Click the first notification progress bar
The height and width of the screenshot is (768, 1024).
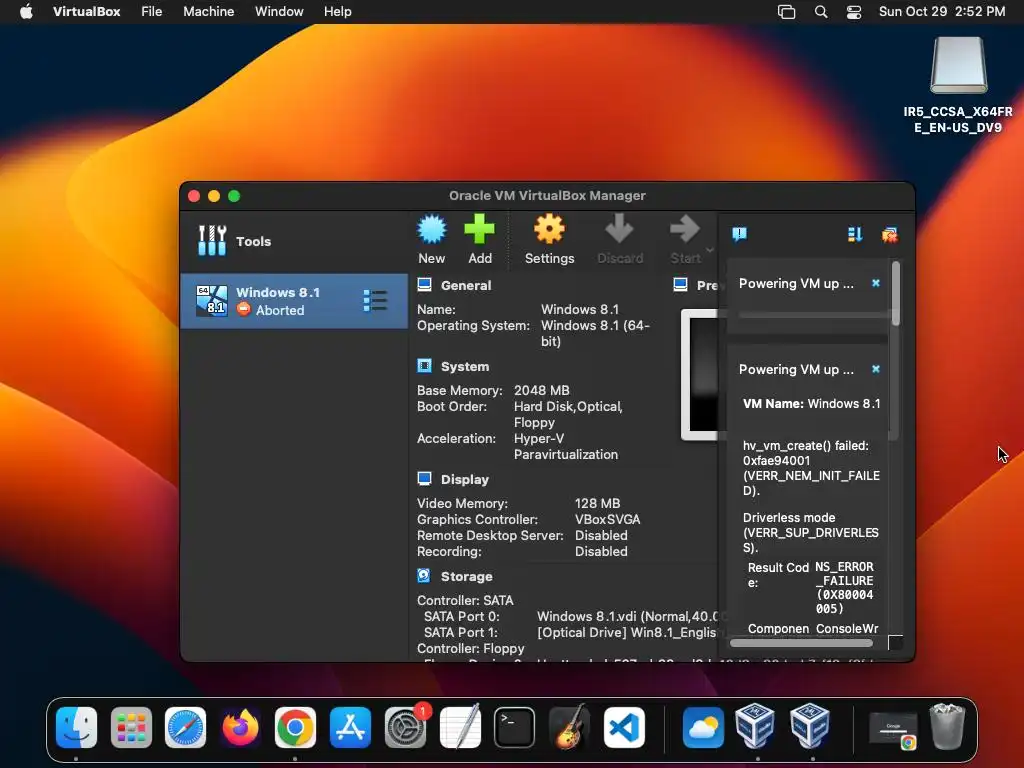click(812, 315)
